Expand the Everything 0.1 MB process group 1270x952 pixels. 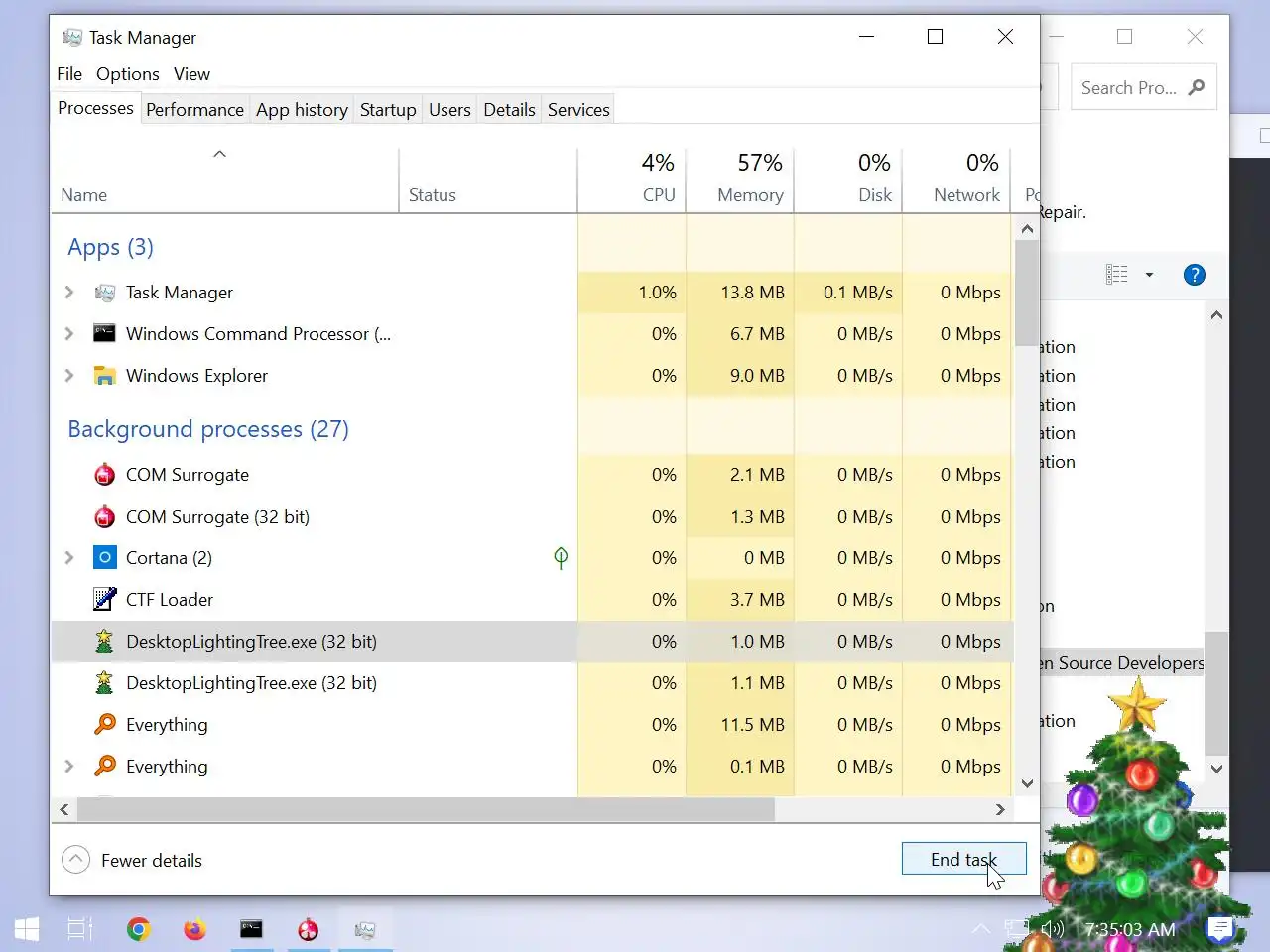tap(68, 767)
